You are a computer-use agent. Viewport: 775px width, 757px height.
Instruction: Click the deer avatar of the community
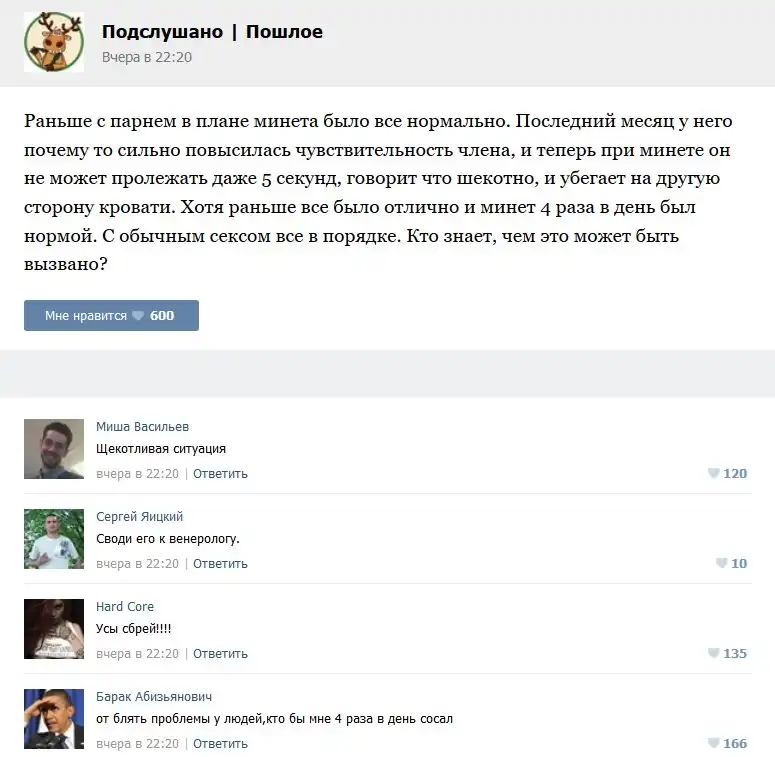[54, 42]
